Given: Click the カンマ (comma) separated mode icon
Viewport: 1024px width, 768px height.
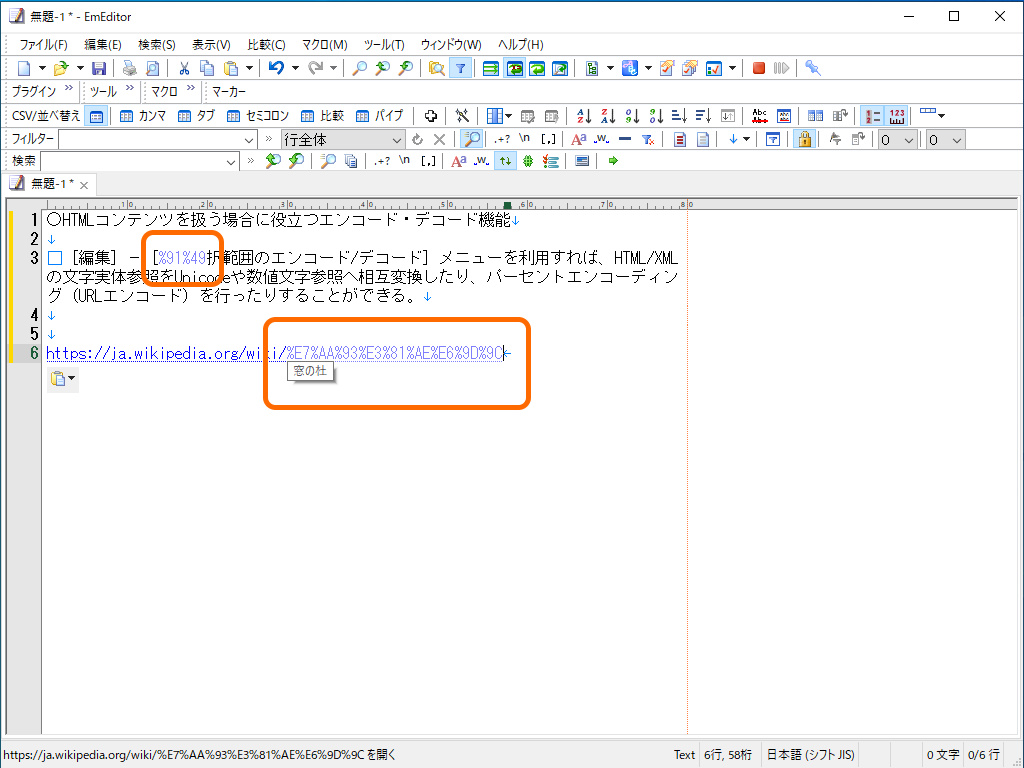Looking at the screenshot, I should point(125,115).
